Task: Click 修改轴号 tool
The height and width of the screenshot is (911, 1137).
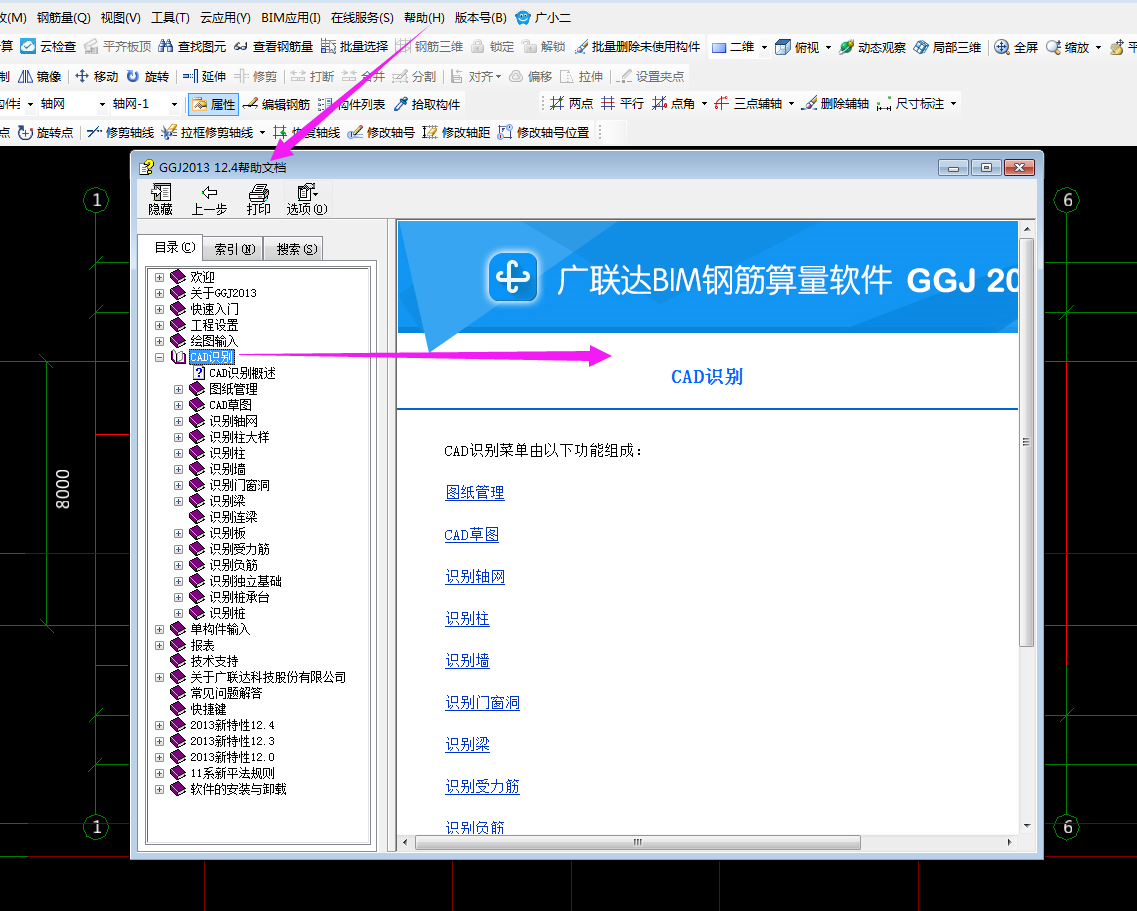Action: (381, 133)
